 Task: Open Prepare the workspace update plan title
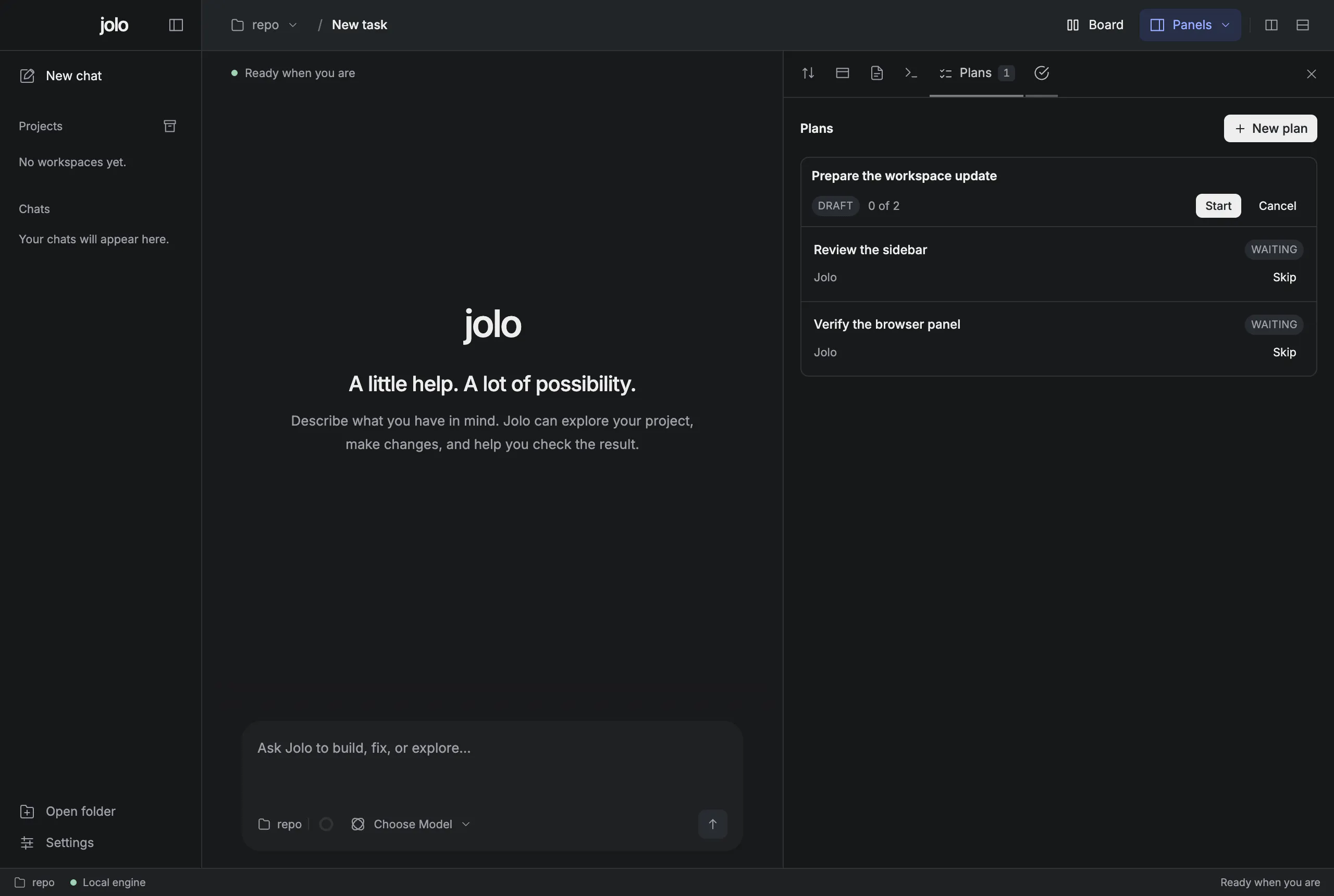click(x=904, y=176)
